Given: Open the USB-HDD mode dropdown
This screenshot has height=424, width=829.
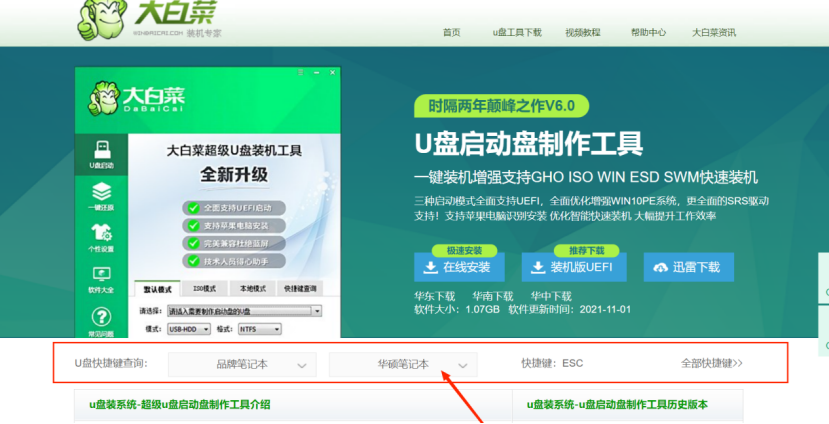Looking at the screenshot, I should click(189, 329).
